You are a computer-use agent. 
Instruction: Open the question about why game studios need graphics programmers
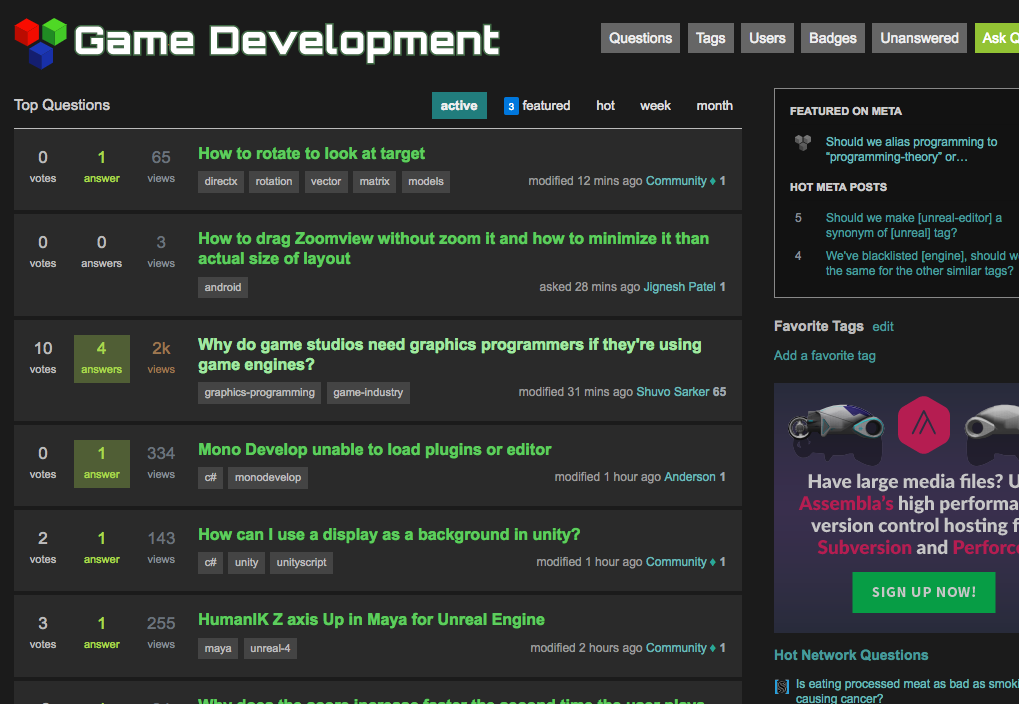tap(448, 344)
